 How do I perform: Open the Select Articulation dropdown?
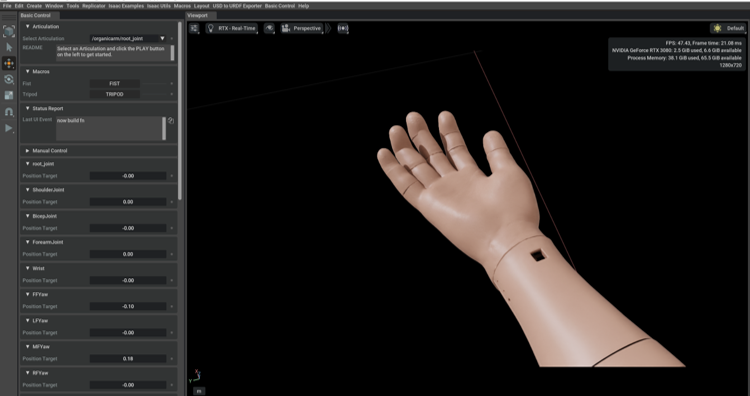click(128, 38)
